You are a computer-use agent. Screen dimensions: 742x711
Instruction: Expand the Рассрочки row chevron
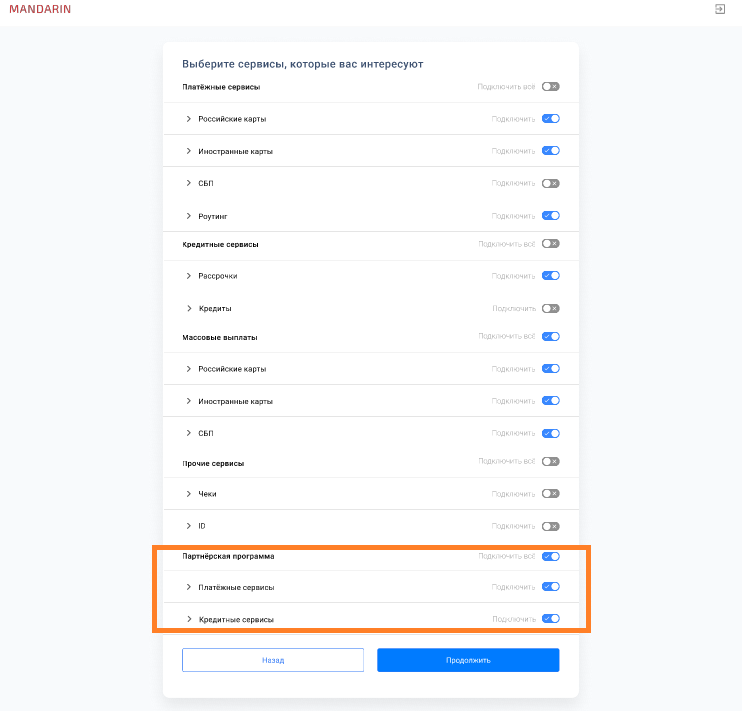pyautogui.click(x=188, y=276)
